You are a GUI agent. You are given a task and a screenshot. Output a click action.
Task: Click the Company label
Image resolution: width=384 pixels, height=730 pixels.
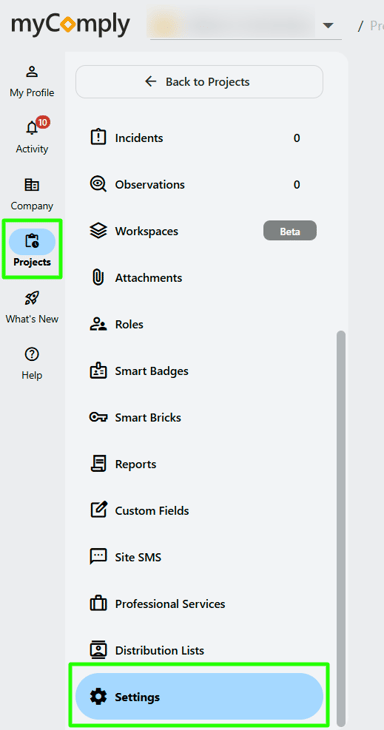click(x=32, y=206)
